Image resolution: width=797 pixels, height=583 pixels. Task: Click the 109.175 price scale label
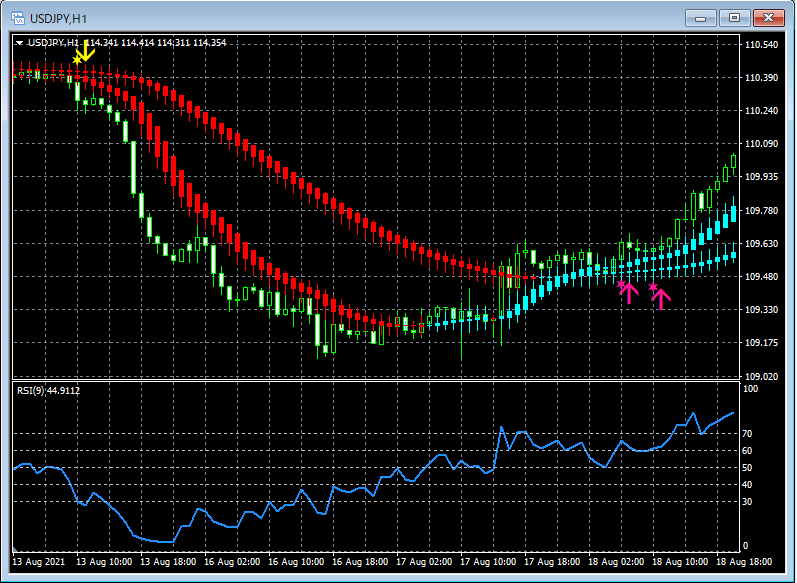(x=761, y=343)
